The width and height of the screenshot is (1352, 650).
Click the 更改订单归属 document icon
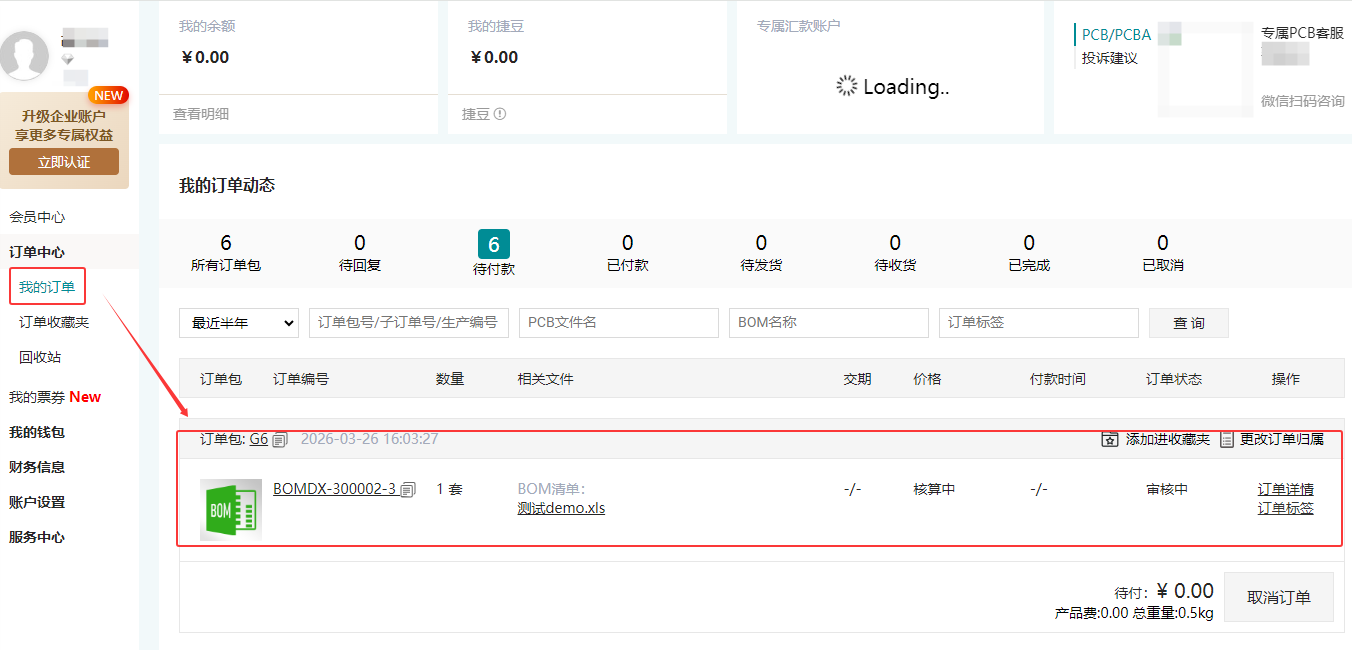coord(1227,440)
